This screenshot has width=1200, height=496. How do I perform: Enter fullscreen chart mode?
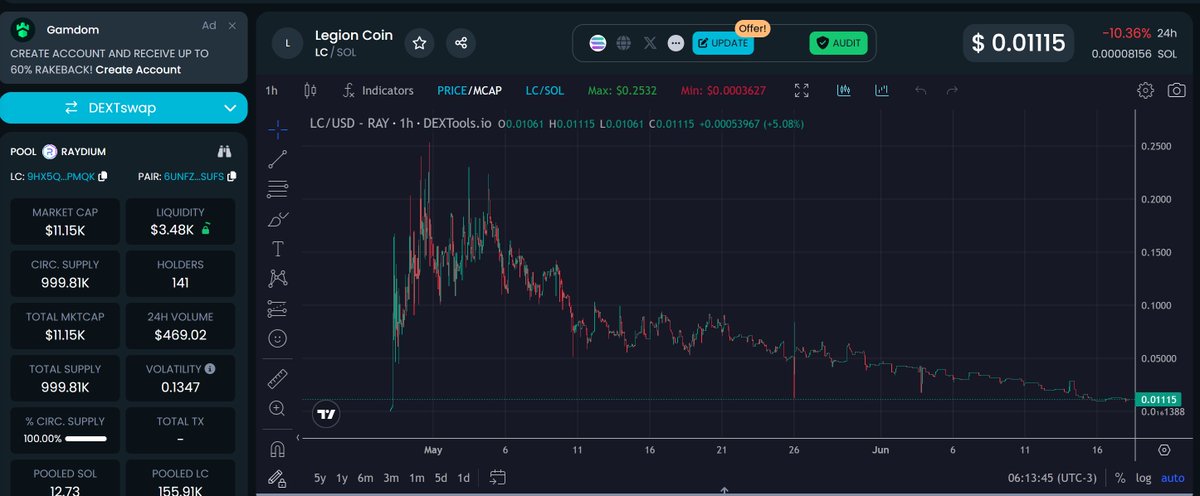coord(801,90)
